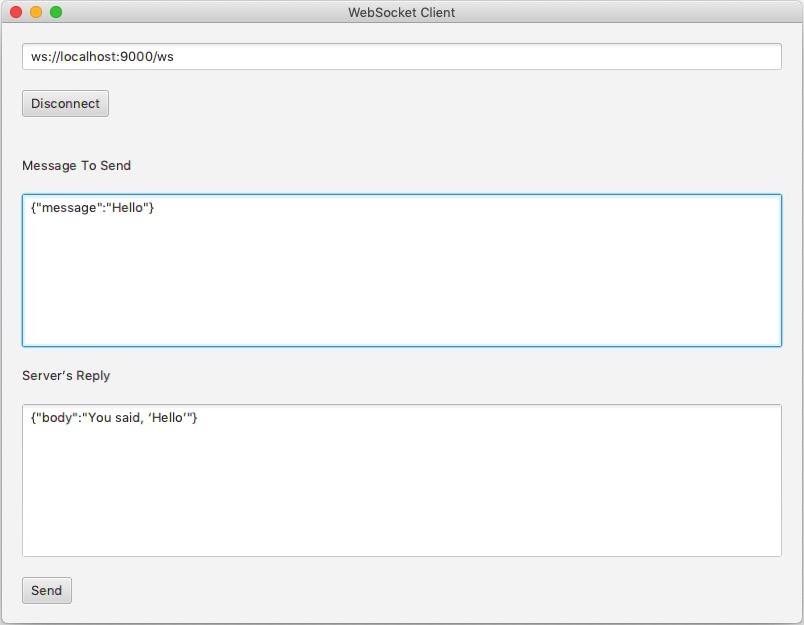Maximize the window with the green button
Image resolution: width=804 pixels, height=625 pixels.
pyautogui.click(x=56, y=12)
